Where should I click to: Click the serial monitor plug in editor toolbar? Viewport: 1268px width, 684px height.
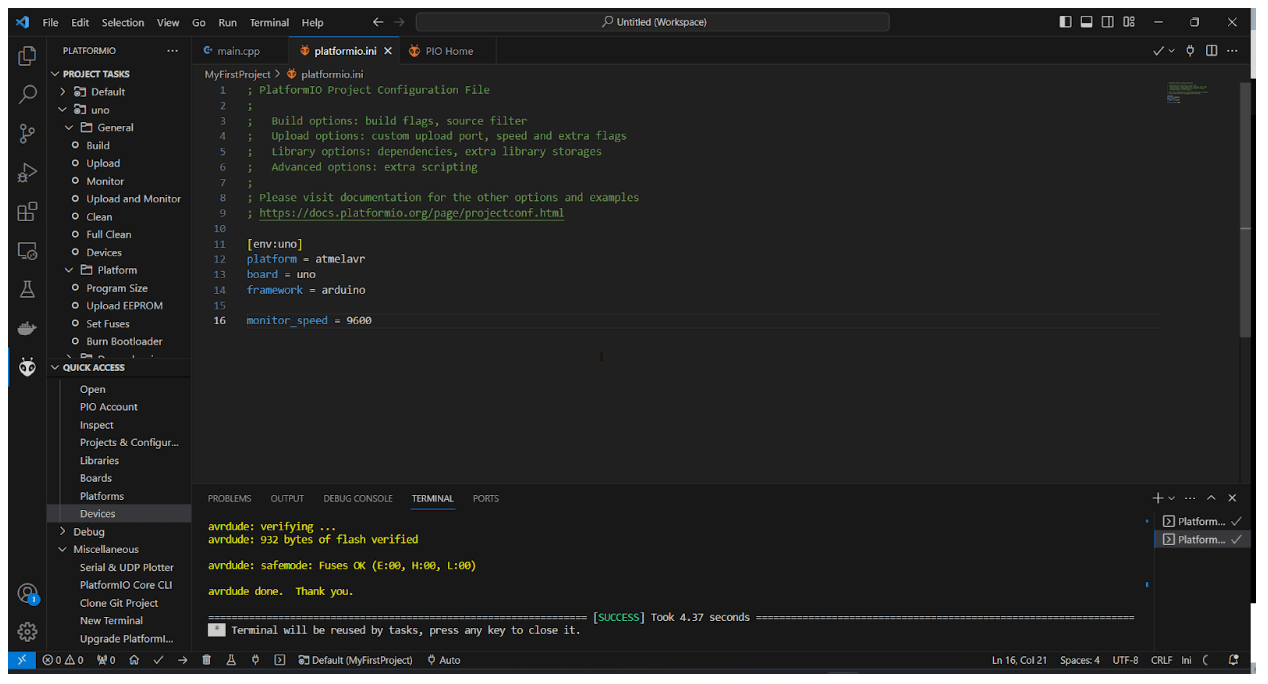click(1191, 51)
